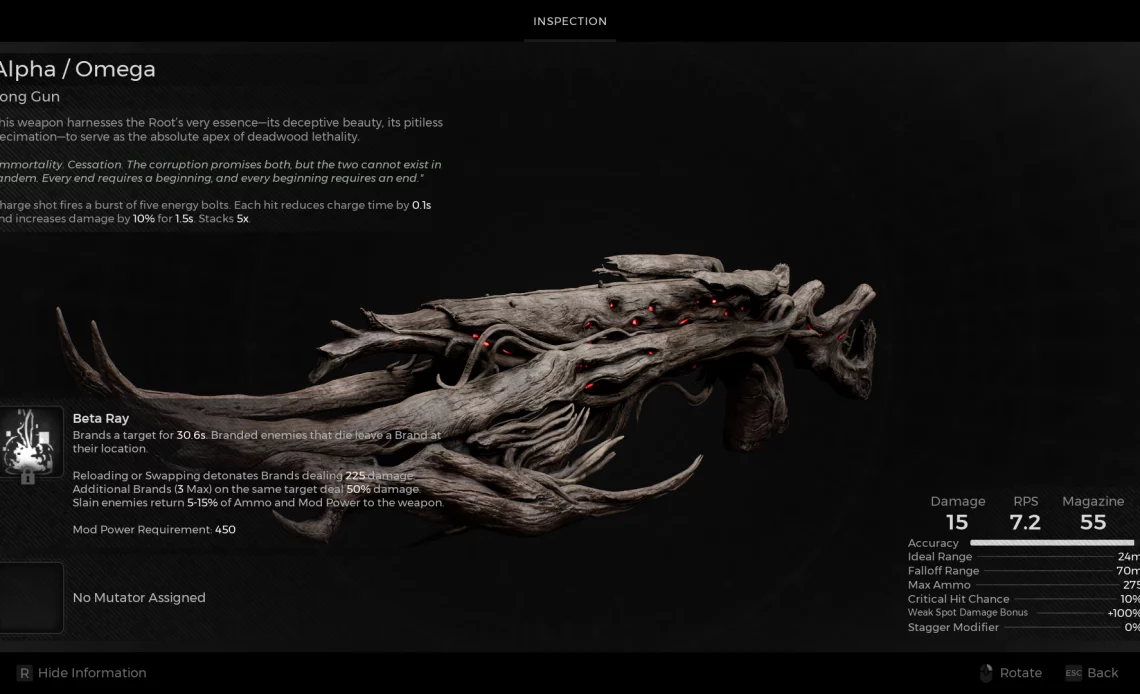Click the Alpha / Omega weapon title
This screenshot has width=1140, height=694.
(76, 69)
